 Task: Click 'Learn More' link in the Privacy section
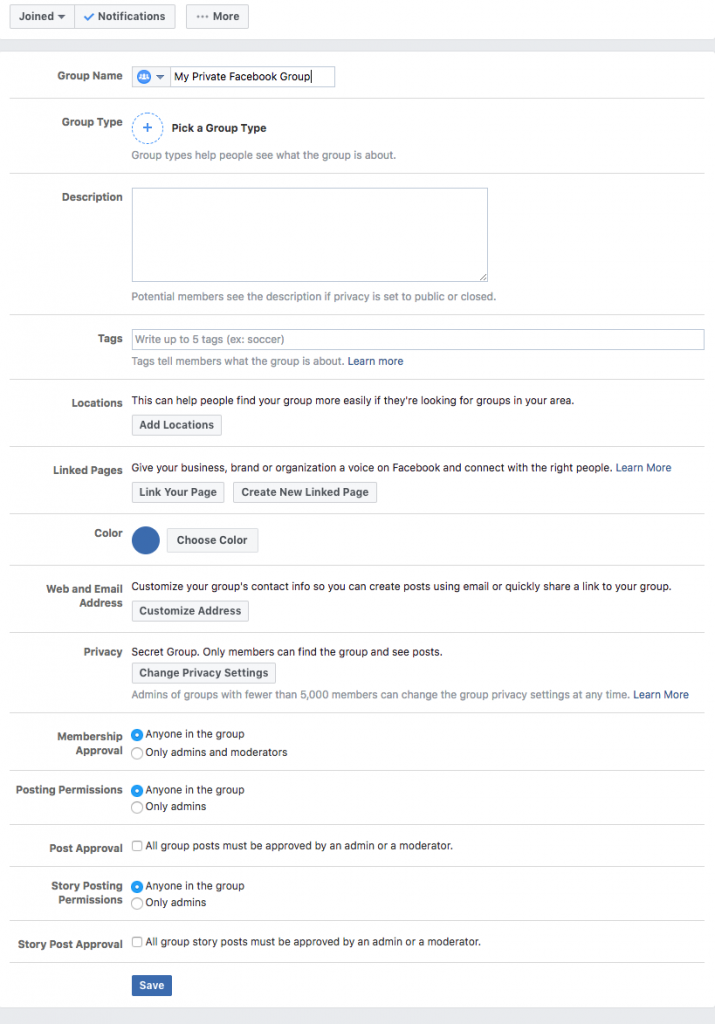point(660,694)
